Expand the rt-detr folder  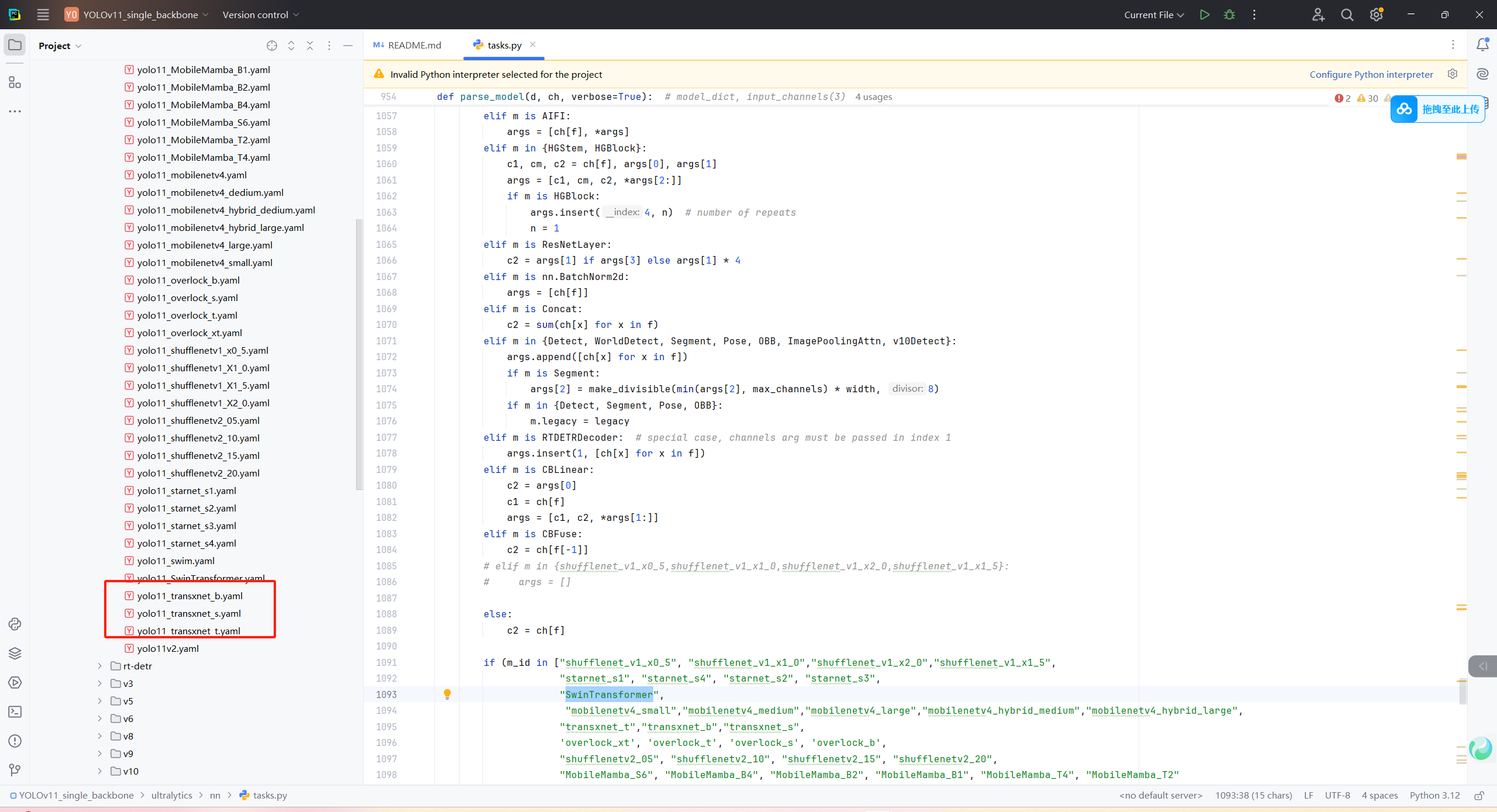coord(99,666)
